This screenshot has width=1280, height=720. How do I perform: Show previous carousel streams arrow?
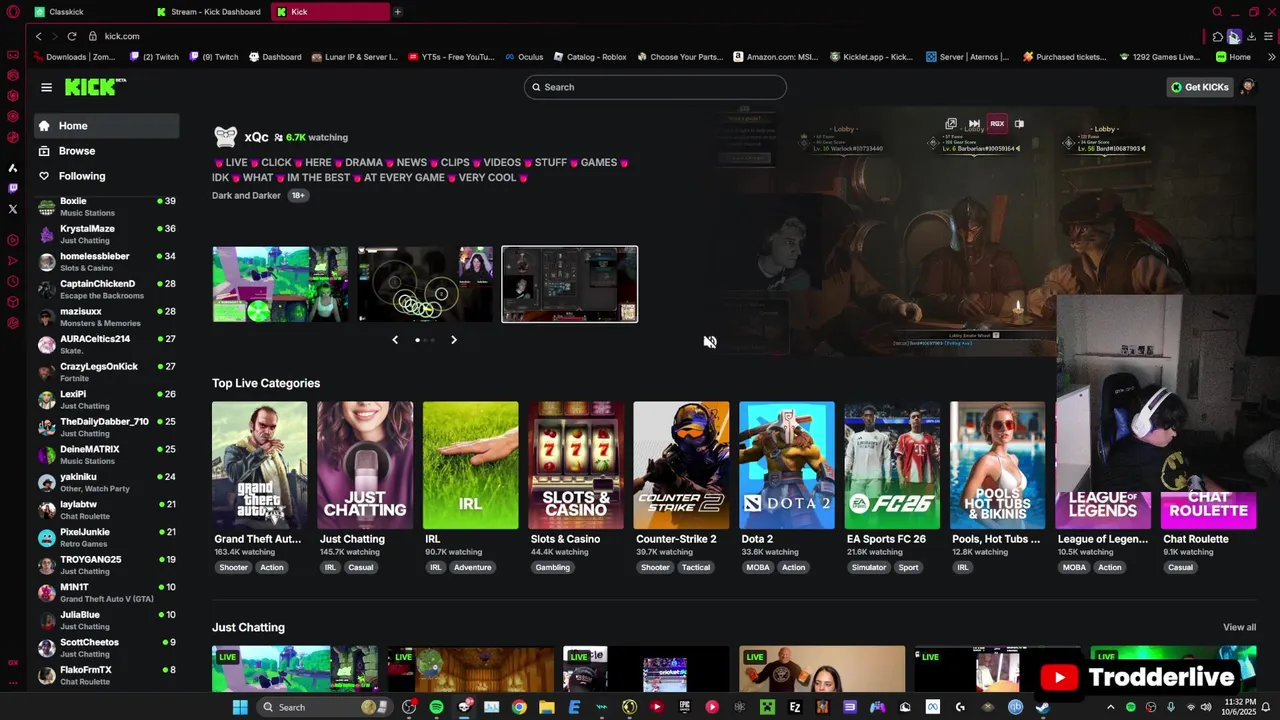tap(395, 340)
